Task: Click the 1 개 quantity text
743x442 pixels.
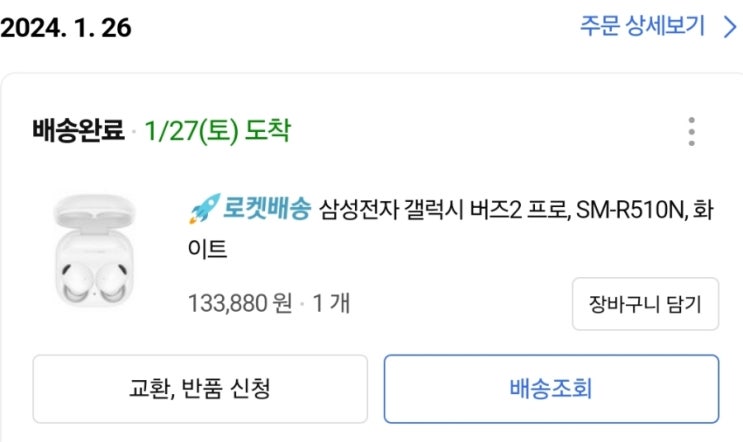Action: click(x=330, y=302)
